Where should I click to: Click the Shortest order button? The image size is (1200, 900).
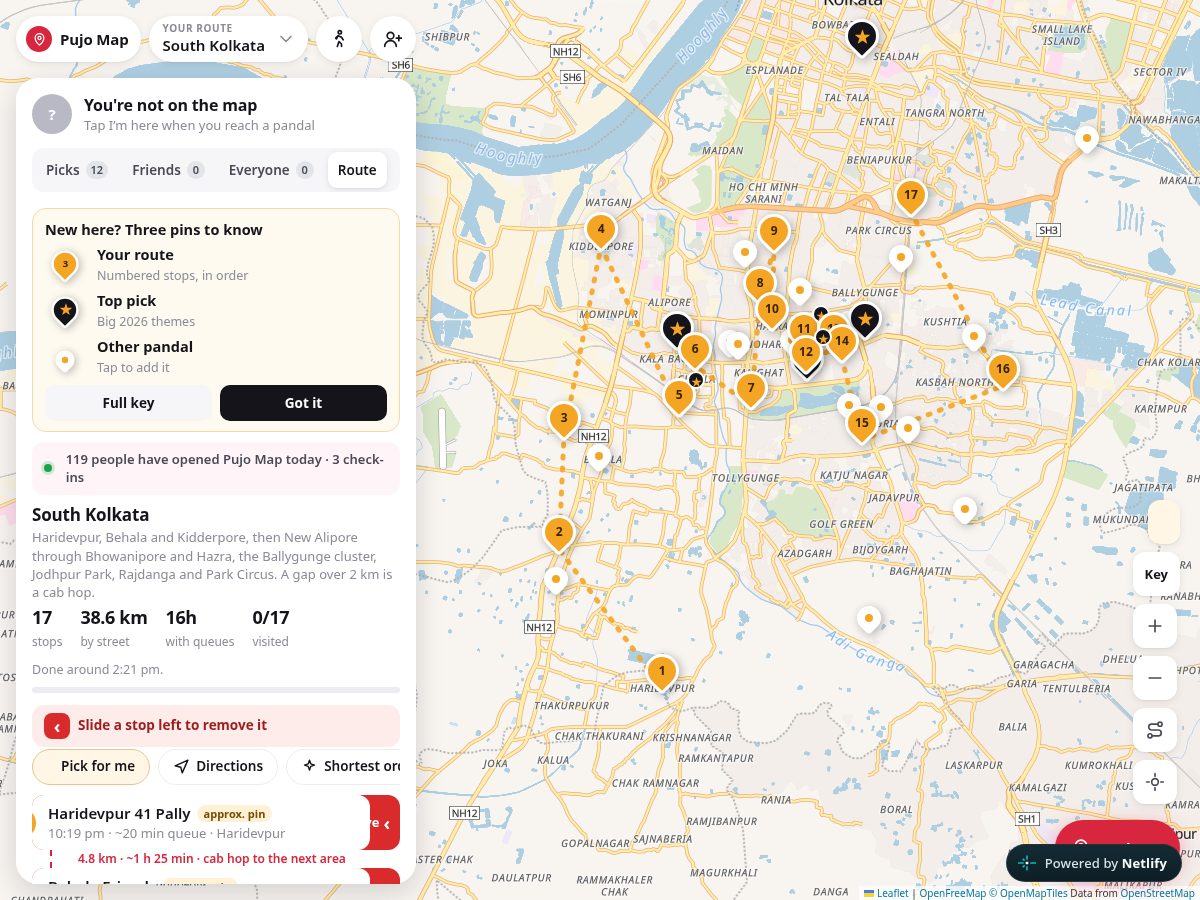coord(343,767)
